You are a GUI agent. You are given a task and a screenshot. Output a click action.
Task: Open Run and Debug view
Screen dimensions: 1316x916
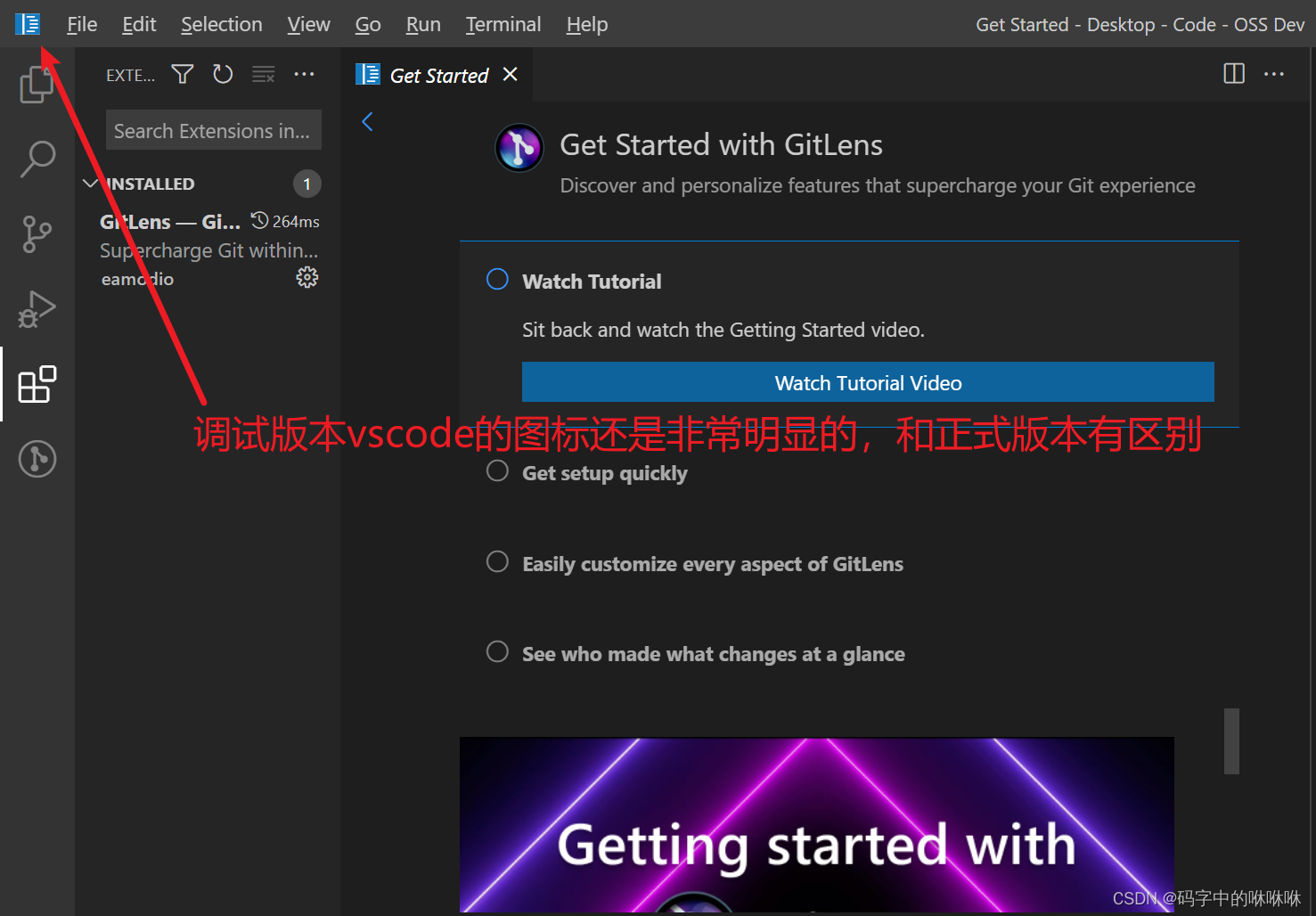tap(37, 309)
